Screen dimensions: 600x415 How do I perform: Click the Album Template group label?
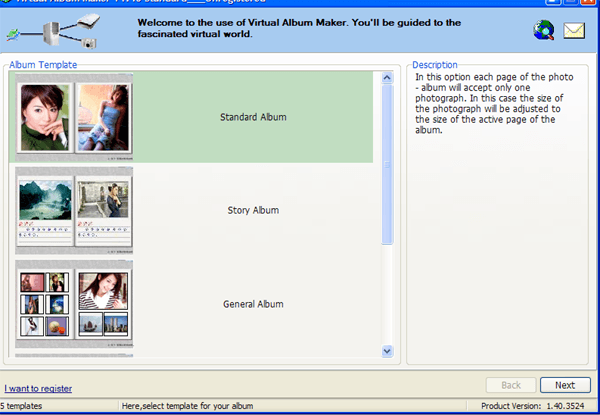pyautogui.click(x=43, y=65)
